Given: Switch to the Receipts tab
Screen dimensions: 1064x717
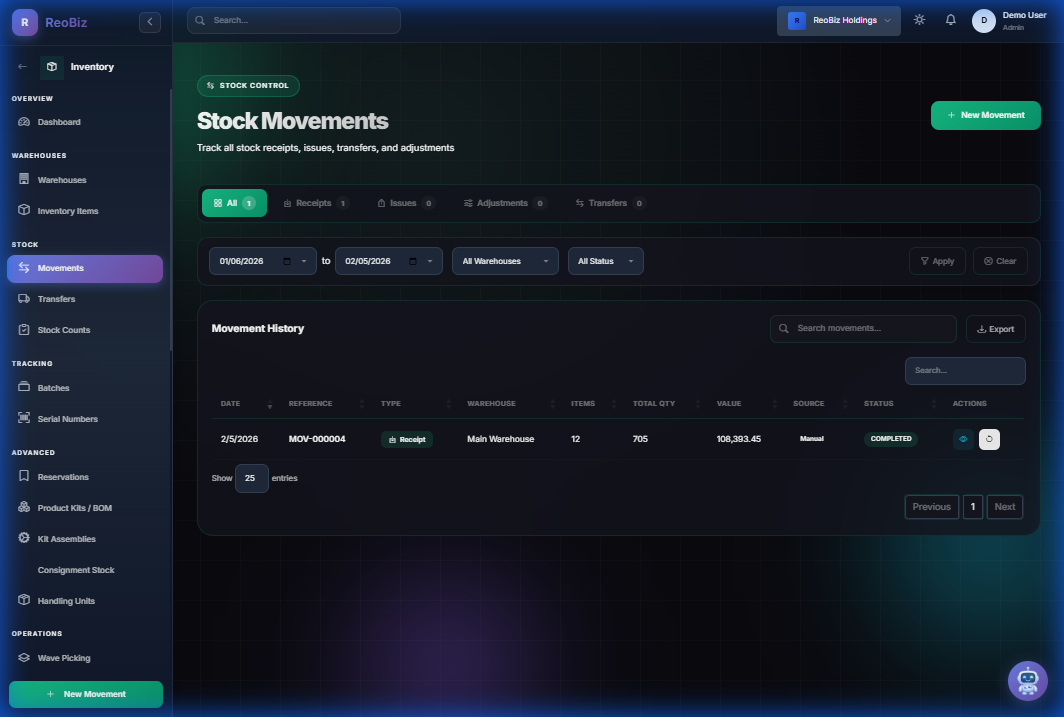Looking at the screenshot, I should click(x=315, y=203).
